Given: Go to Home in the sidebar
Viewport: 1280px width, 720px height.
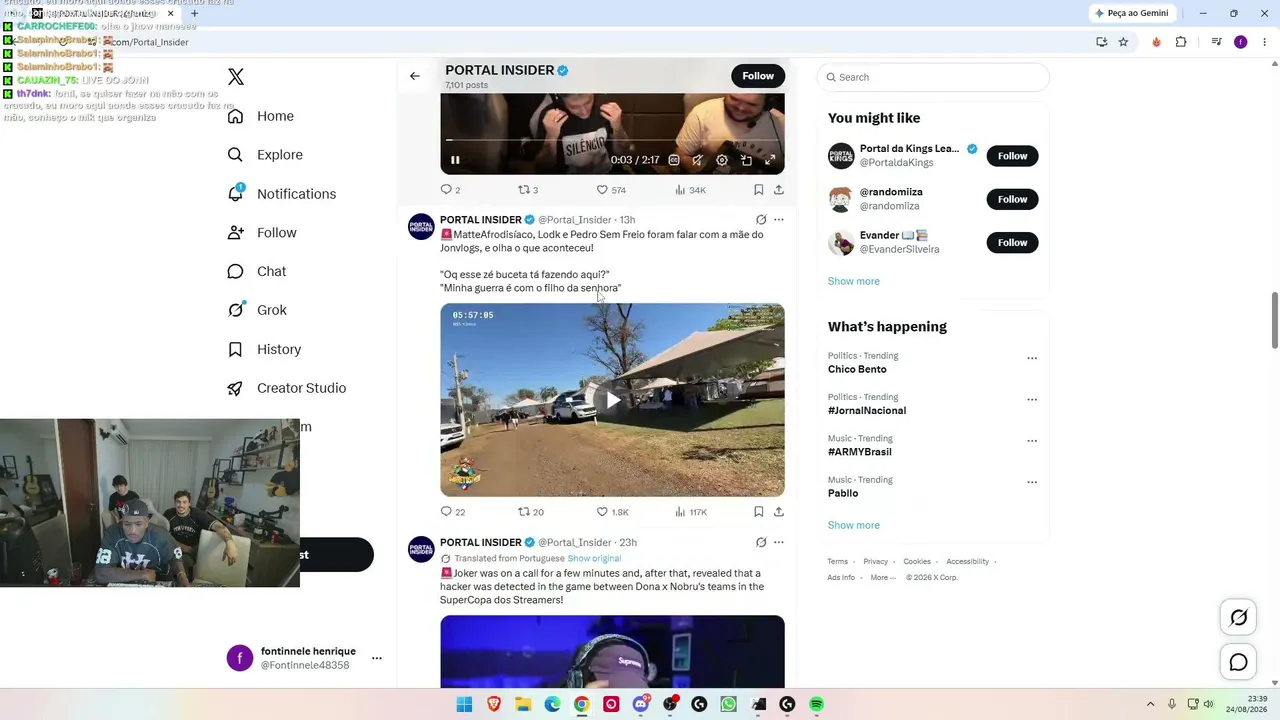Looking at the screenshot, I should (260, 116).
